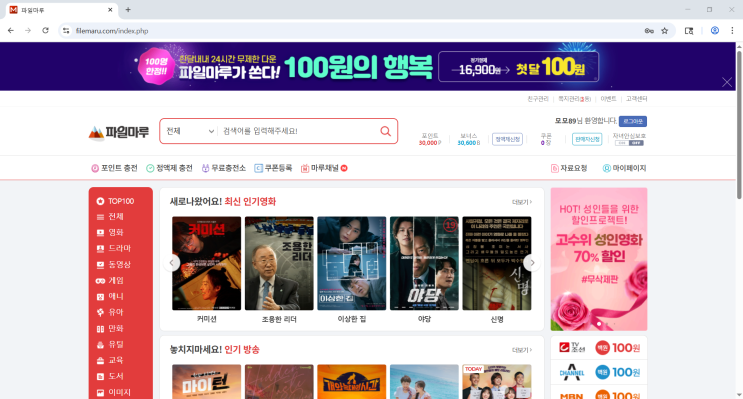This screenshot has height=399, width=743.
Task: Select 동영상 category in sidebar
Action: coord(114,264)
